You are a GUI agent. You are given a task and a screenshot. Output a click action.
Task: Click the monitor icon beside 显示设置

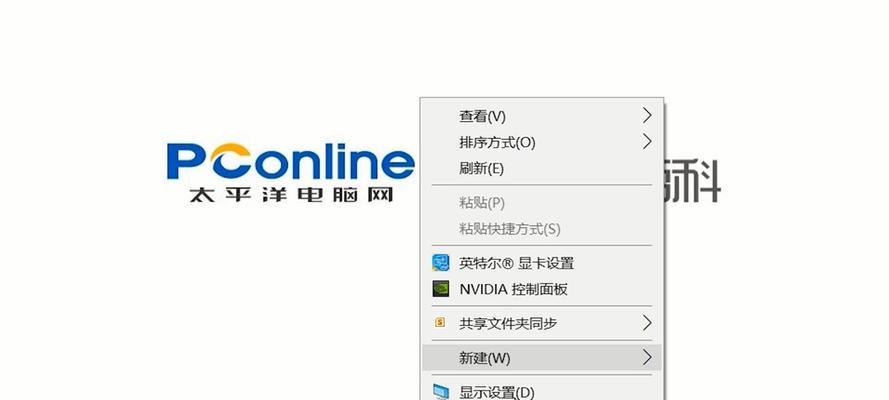441,392
